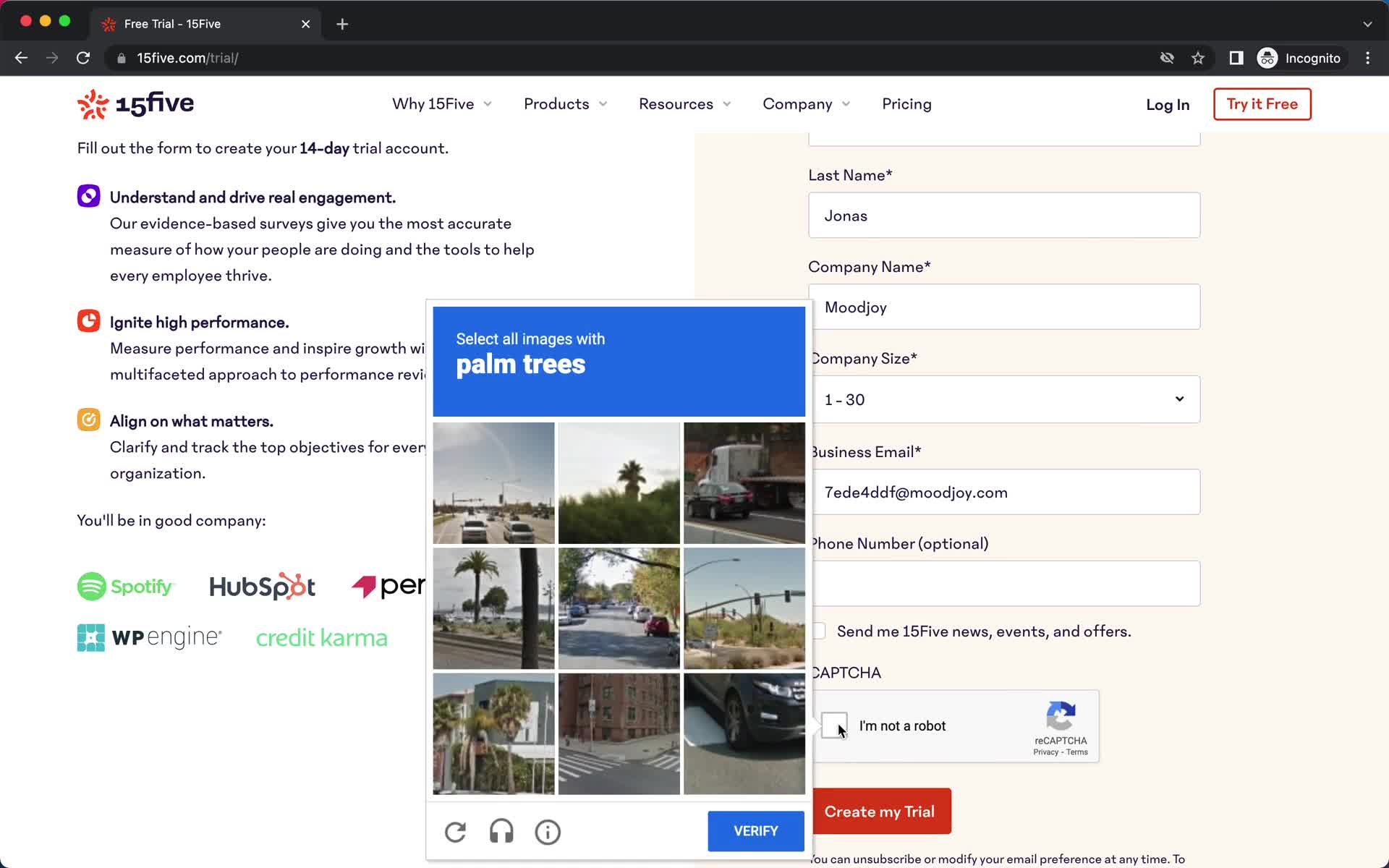Bookmark this page with the star icon
Viewport: 1389px width, 868px height.
[1198, 58]
